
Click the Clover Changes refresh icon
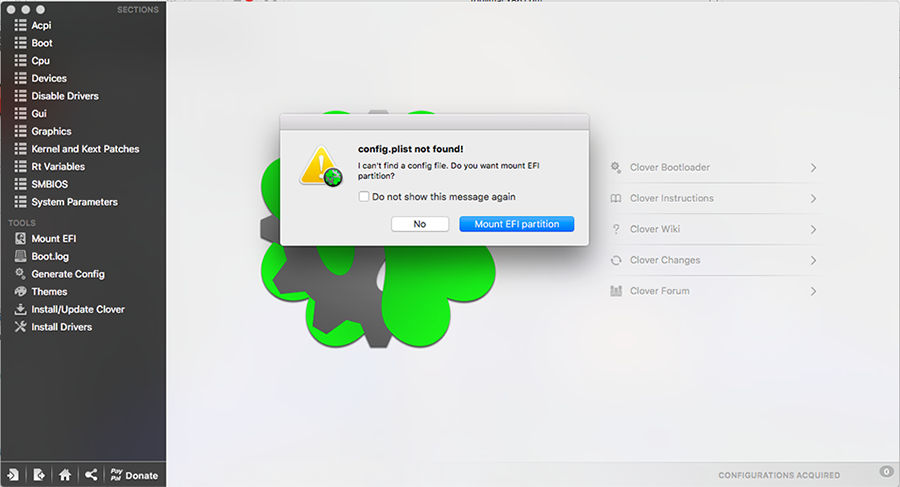[x=616, y=260]
